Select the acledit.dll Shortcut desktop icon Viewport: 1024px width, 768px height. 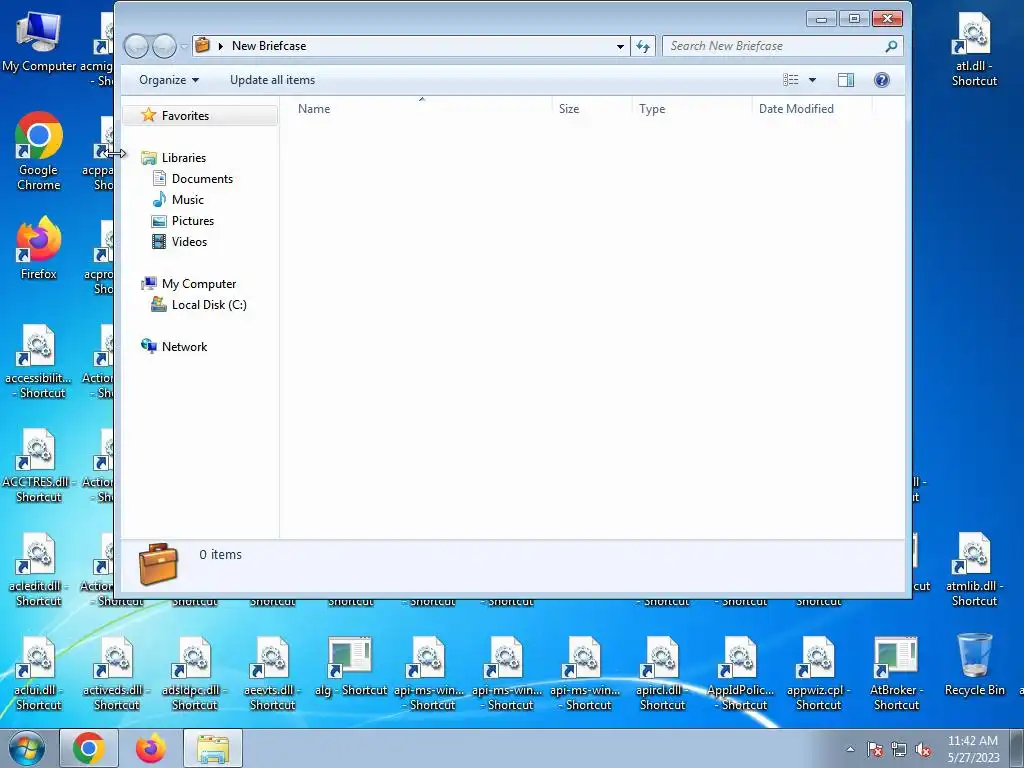point(39,569)
